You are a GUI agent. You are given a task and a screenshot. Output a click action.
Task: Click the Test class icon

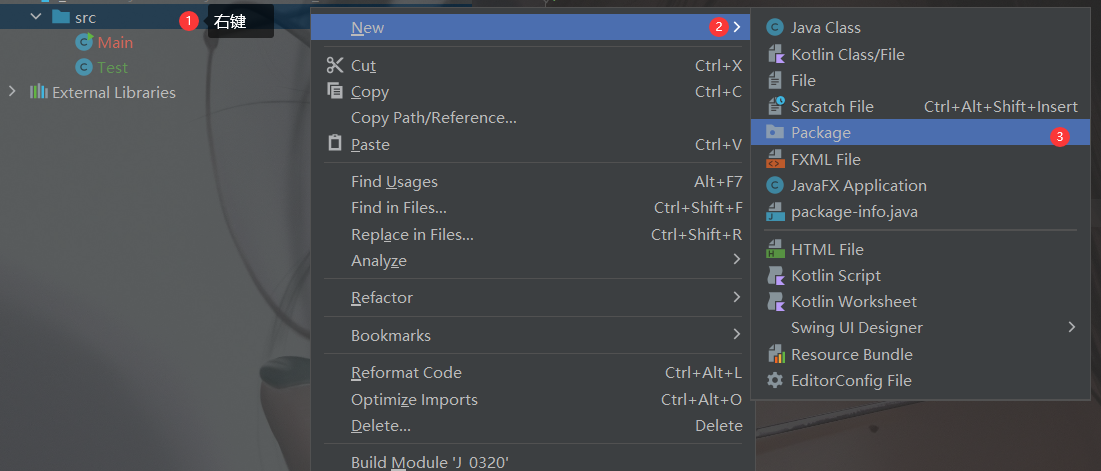84,67
